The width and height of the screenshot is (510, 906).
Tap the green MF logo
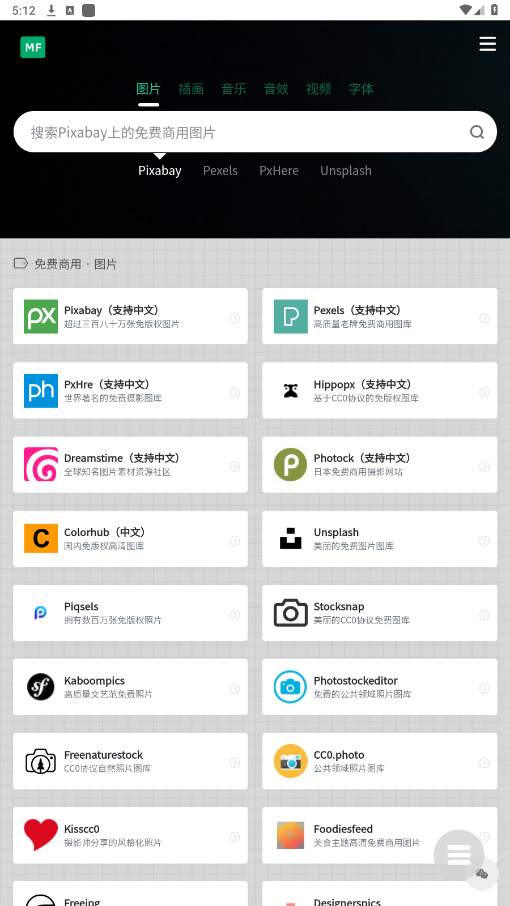point(33,47)
